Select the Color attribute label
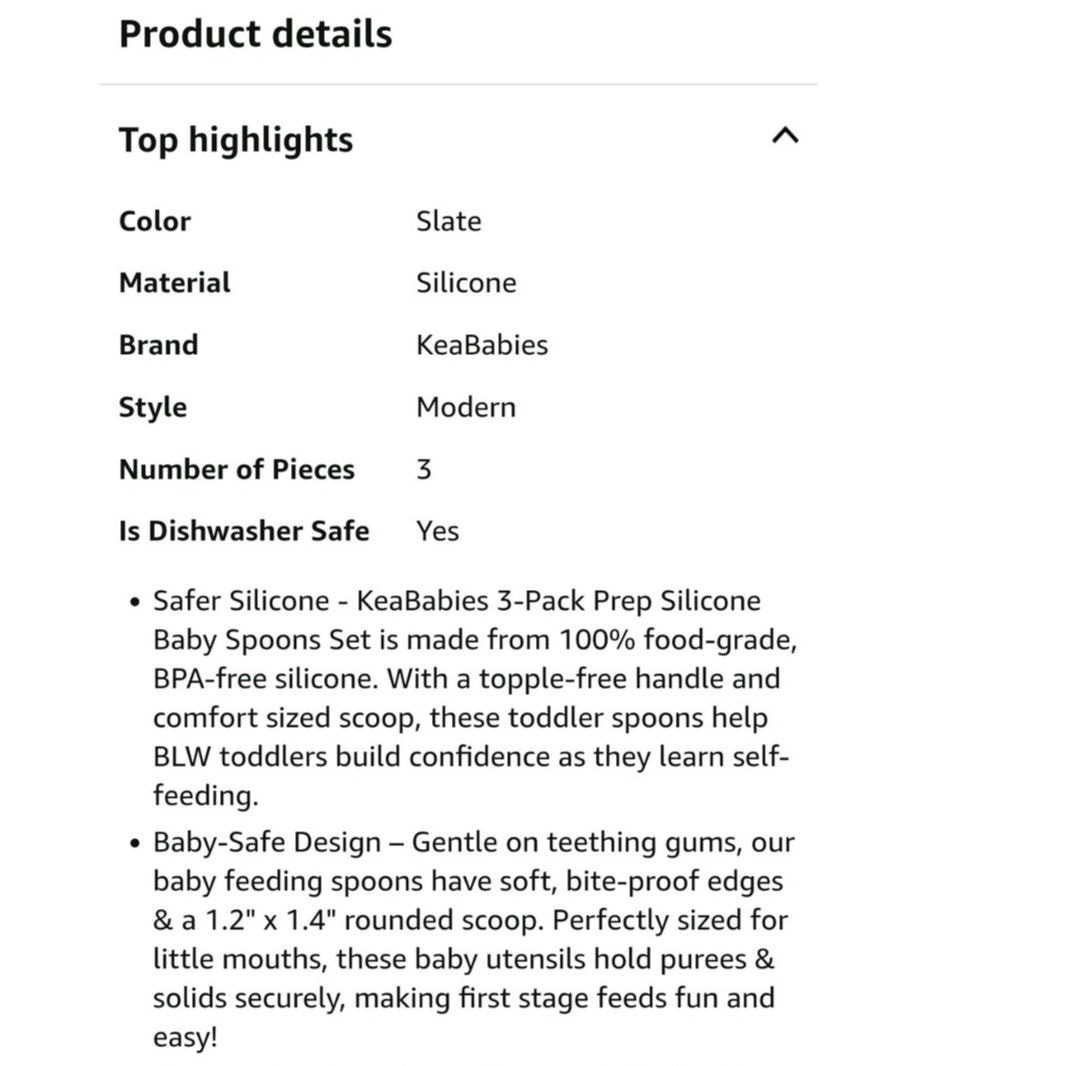 pyautogui.click(x=154, y=221)
